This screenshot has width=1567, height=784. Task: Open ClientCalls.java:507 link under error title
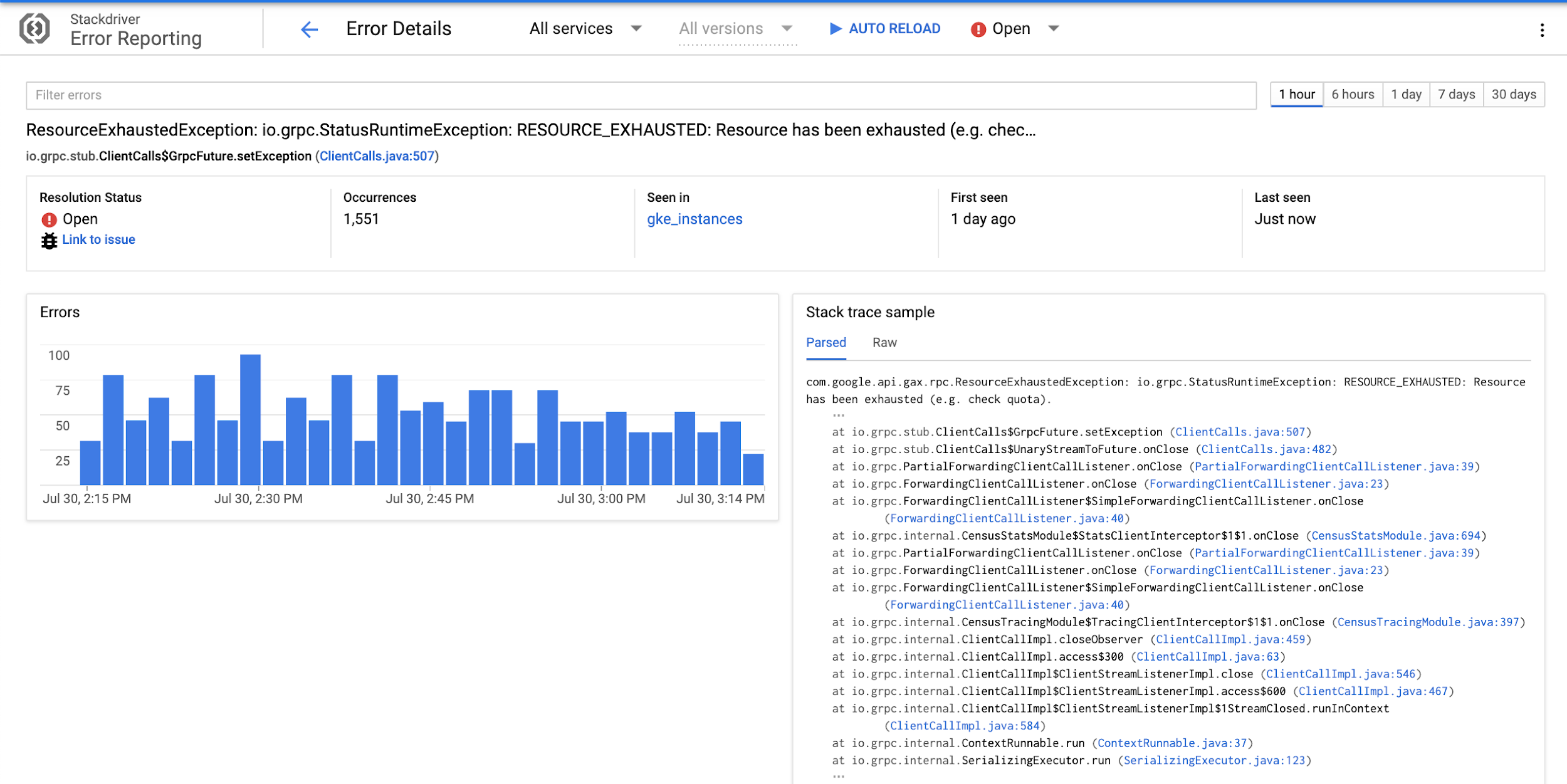[377, 156]
